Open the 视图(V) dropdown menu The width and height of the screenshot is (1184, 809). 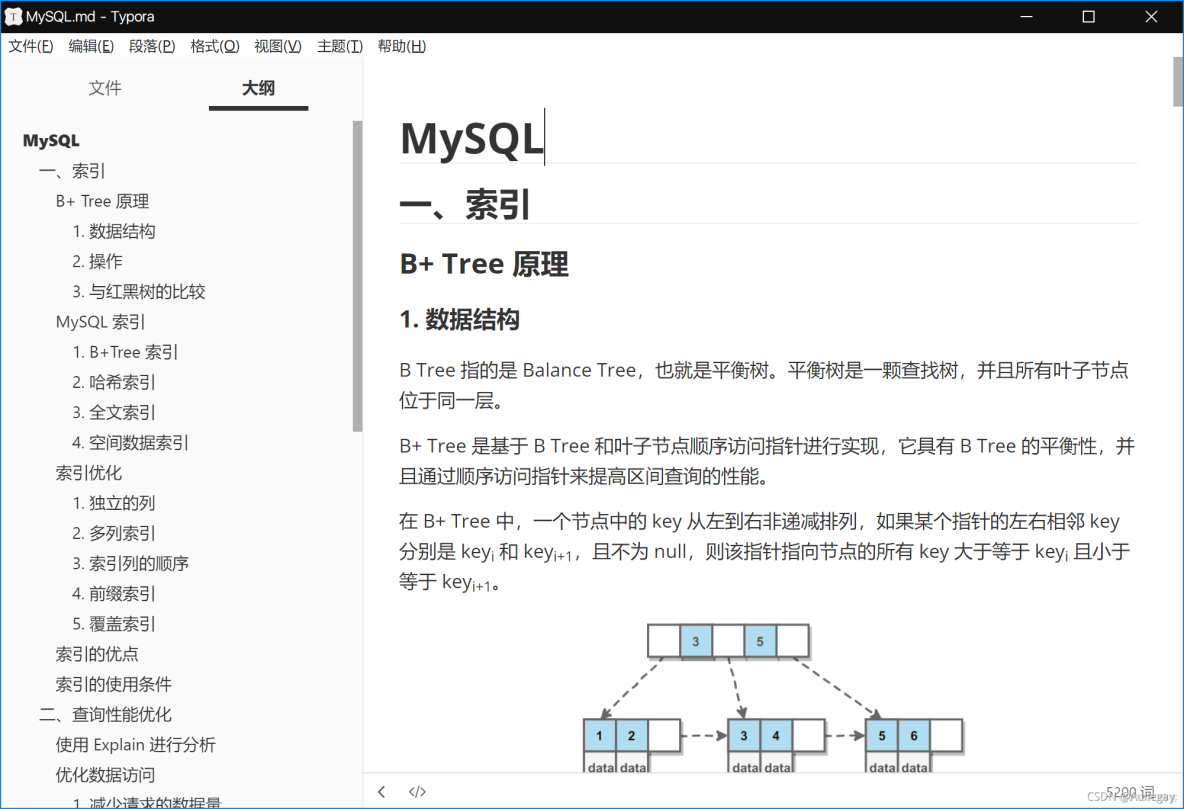tap(277, 45)
